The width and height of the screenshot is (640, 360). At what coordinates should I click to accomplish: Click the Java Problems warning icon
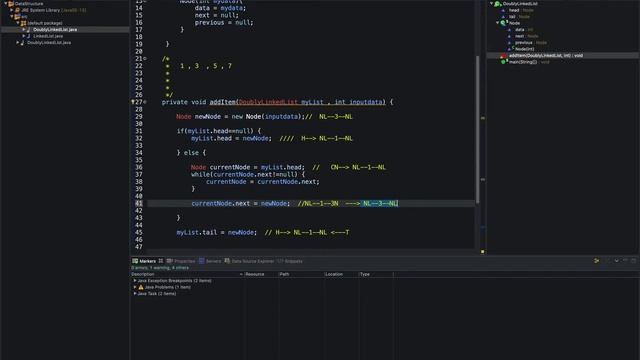141,287
